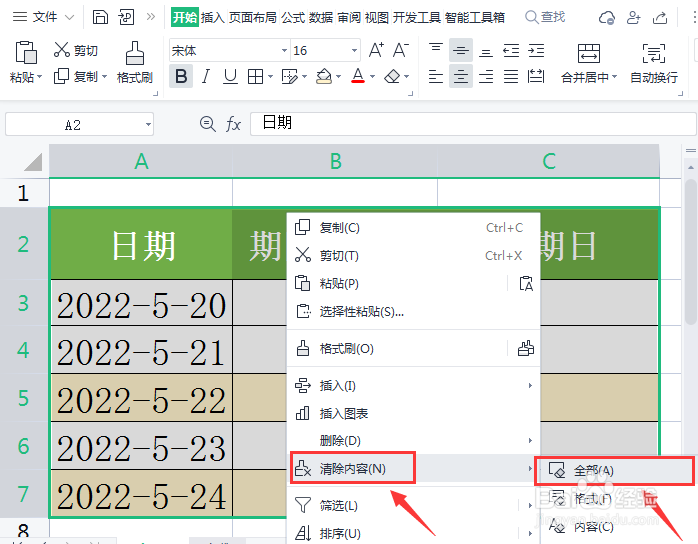This screenshot has height=544, width=698.
Task: Click the red font color icon
Action: coord(358,77)
